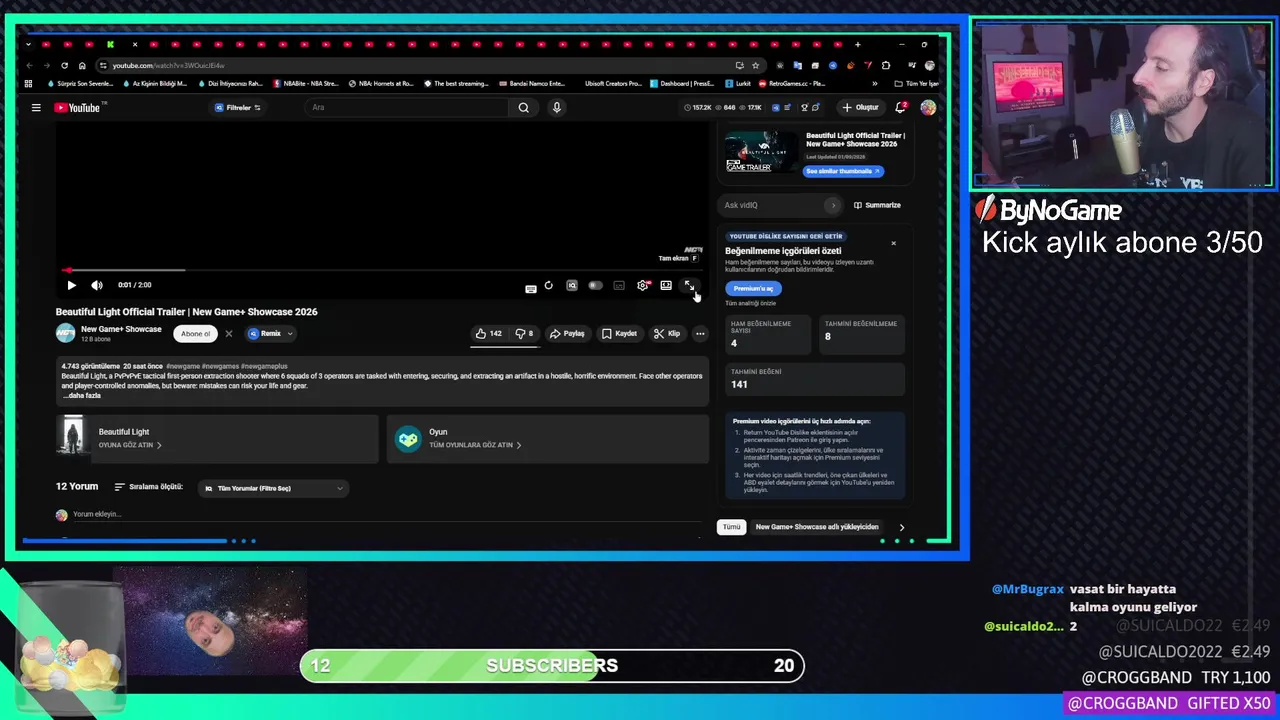Open the Chrome extensions puzzle icon
Image resolution: width=1280 pixels, height=720 pixels.
885,65
